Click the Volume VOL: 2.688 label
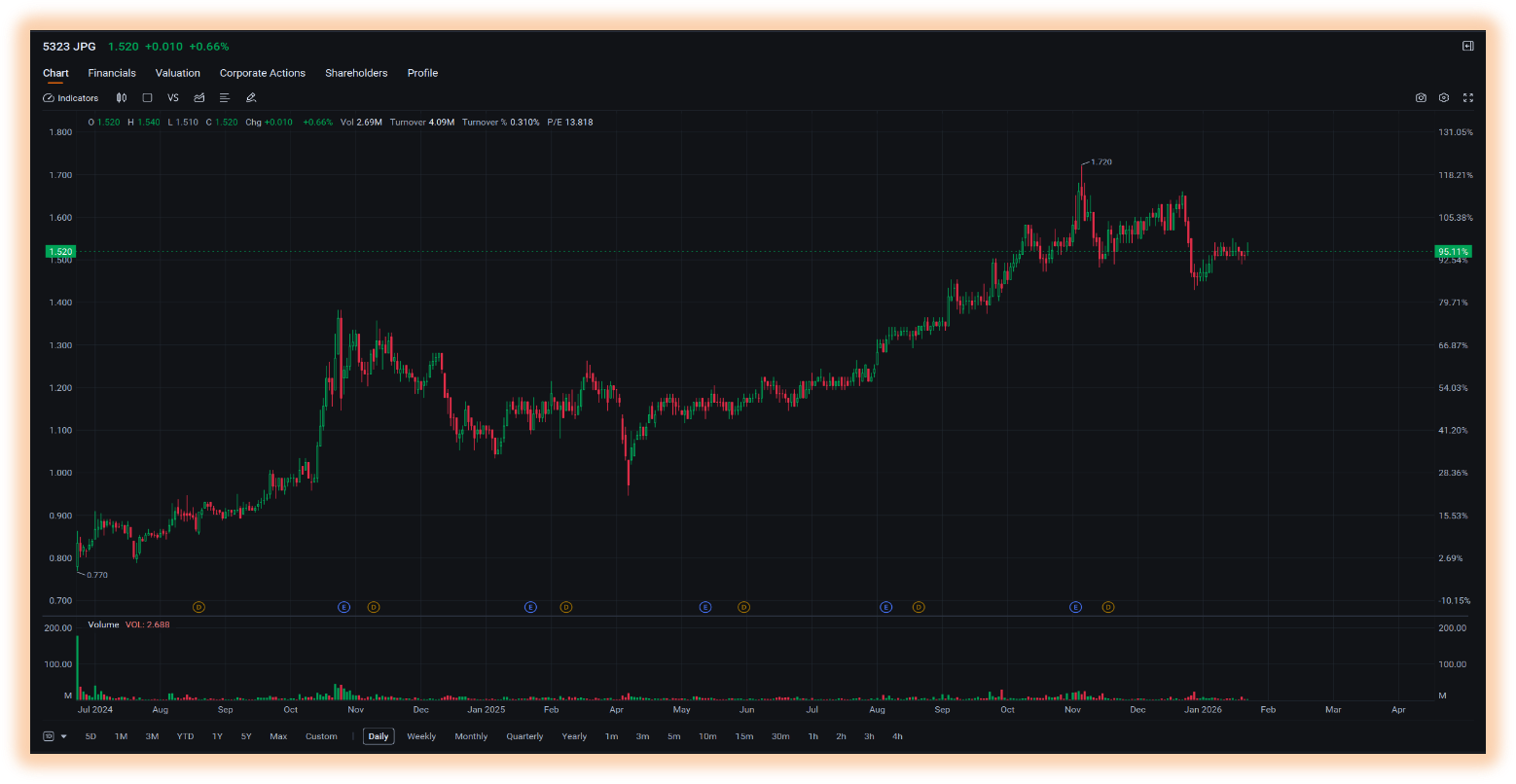1516x784 pixels. [128, 624]
